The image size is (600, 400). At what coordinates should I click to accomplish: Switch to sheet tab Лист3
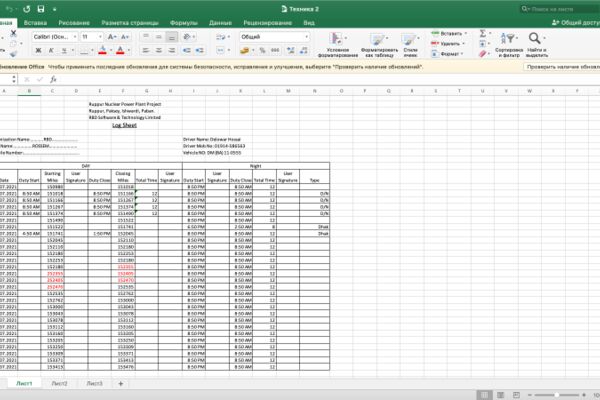pos(94,383)
